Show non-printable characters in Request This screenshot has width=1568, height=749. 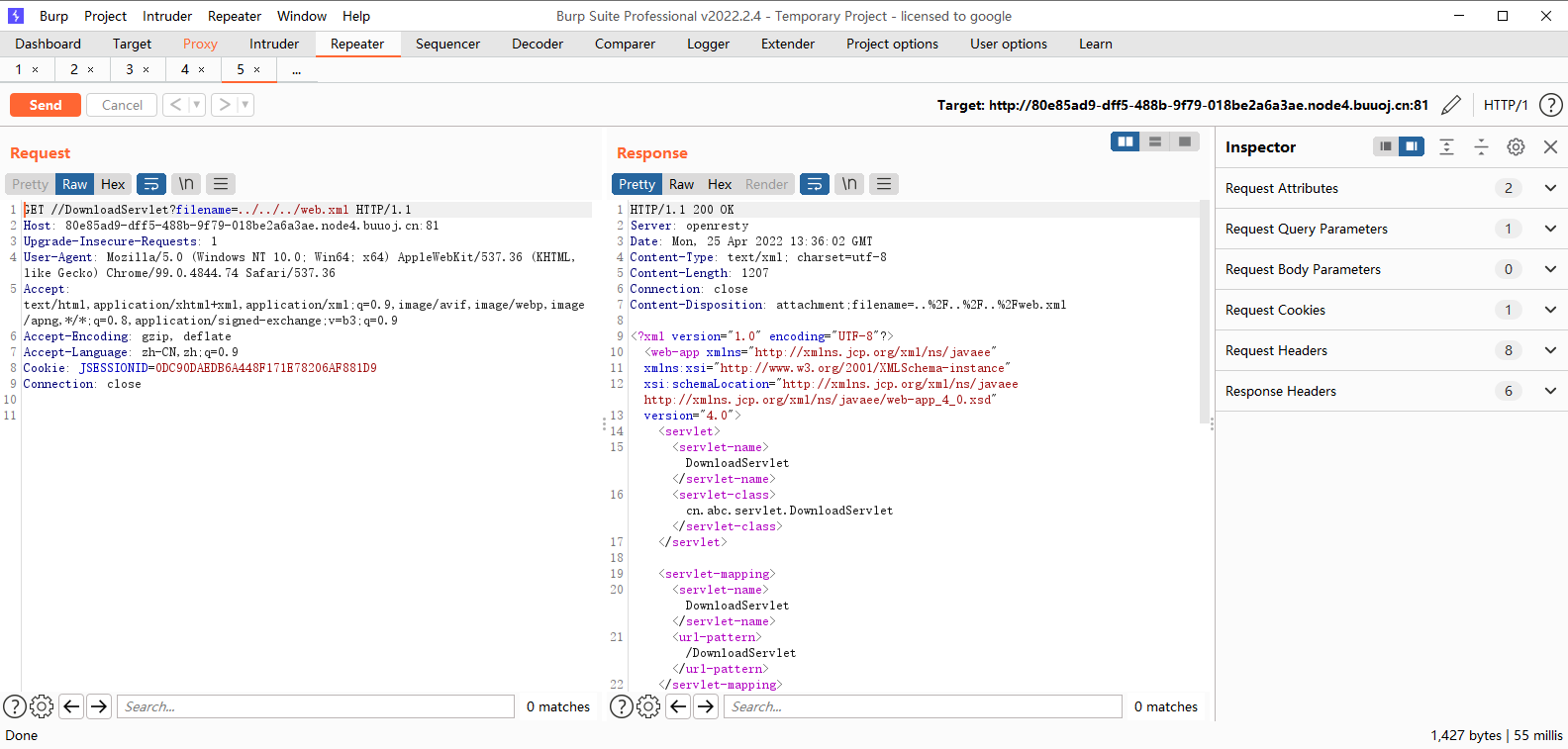pos(186,184)
